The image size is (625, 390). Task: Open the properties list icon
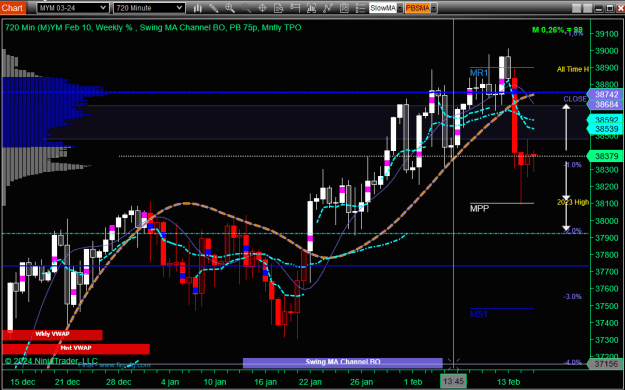tap(360, 8)
